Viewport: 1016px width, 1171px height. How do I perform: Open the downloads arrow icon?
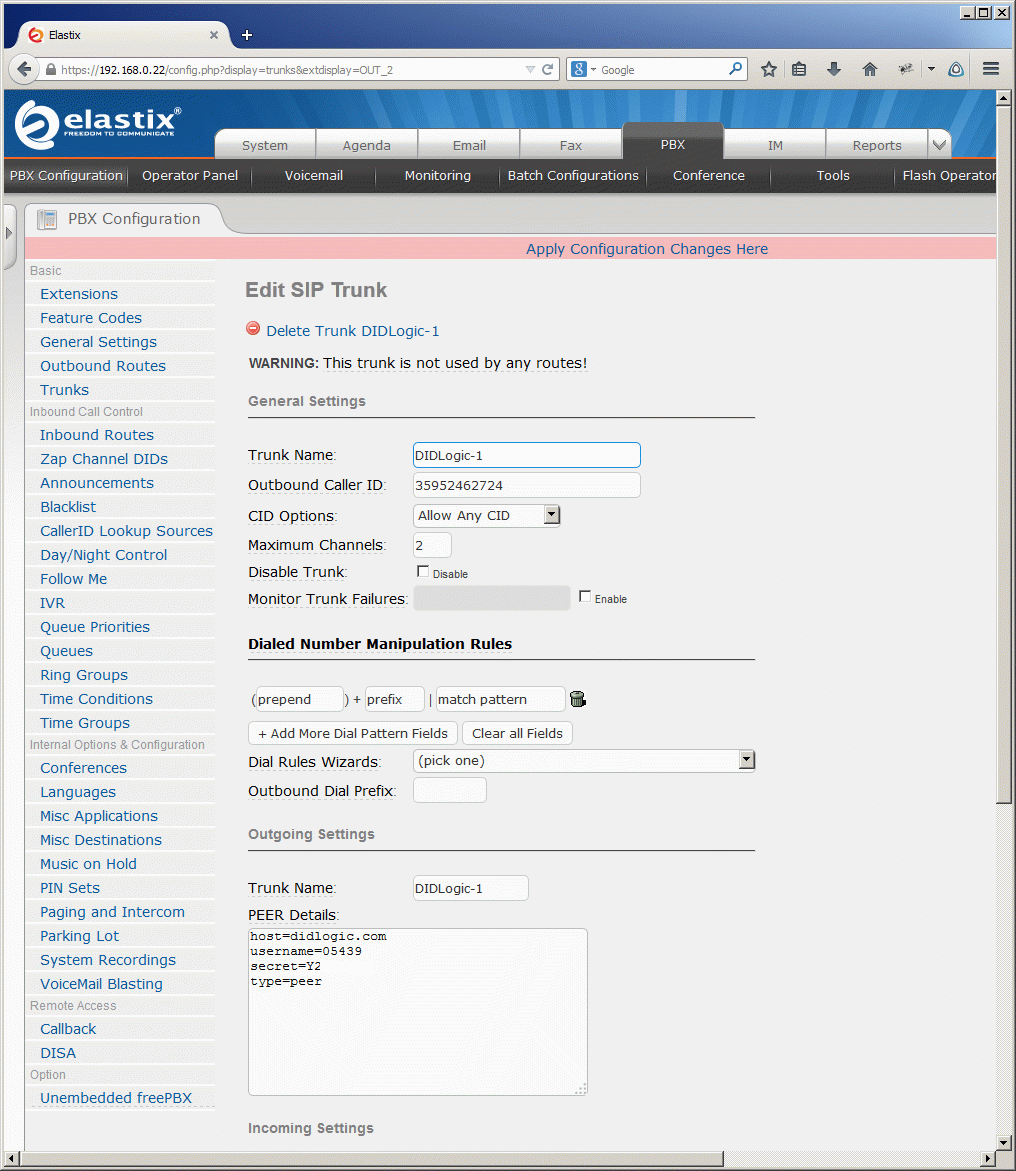834,69
